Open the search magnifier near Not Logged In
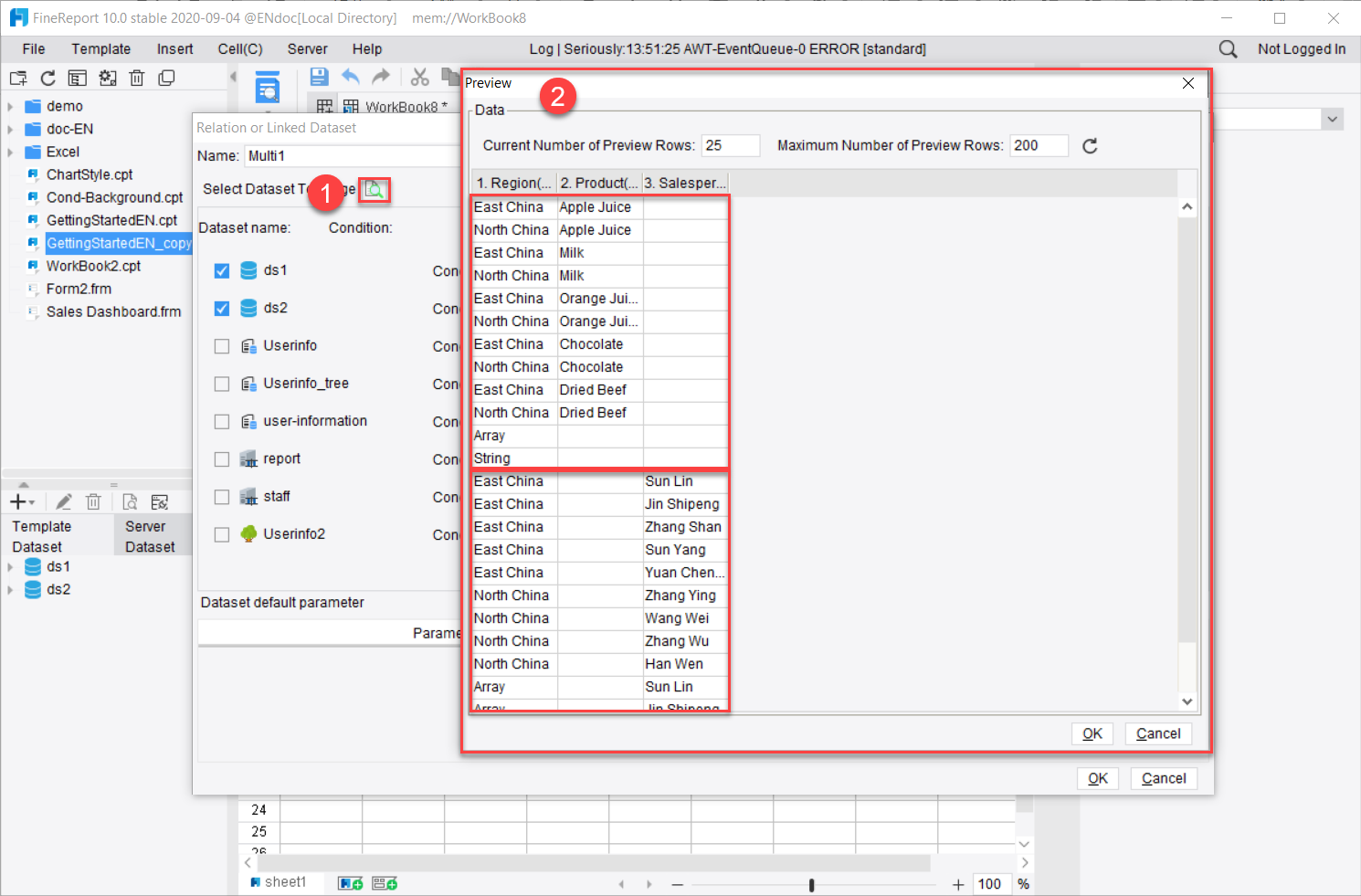This screenshot has height=896, width=1361. pos(1227,48)
